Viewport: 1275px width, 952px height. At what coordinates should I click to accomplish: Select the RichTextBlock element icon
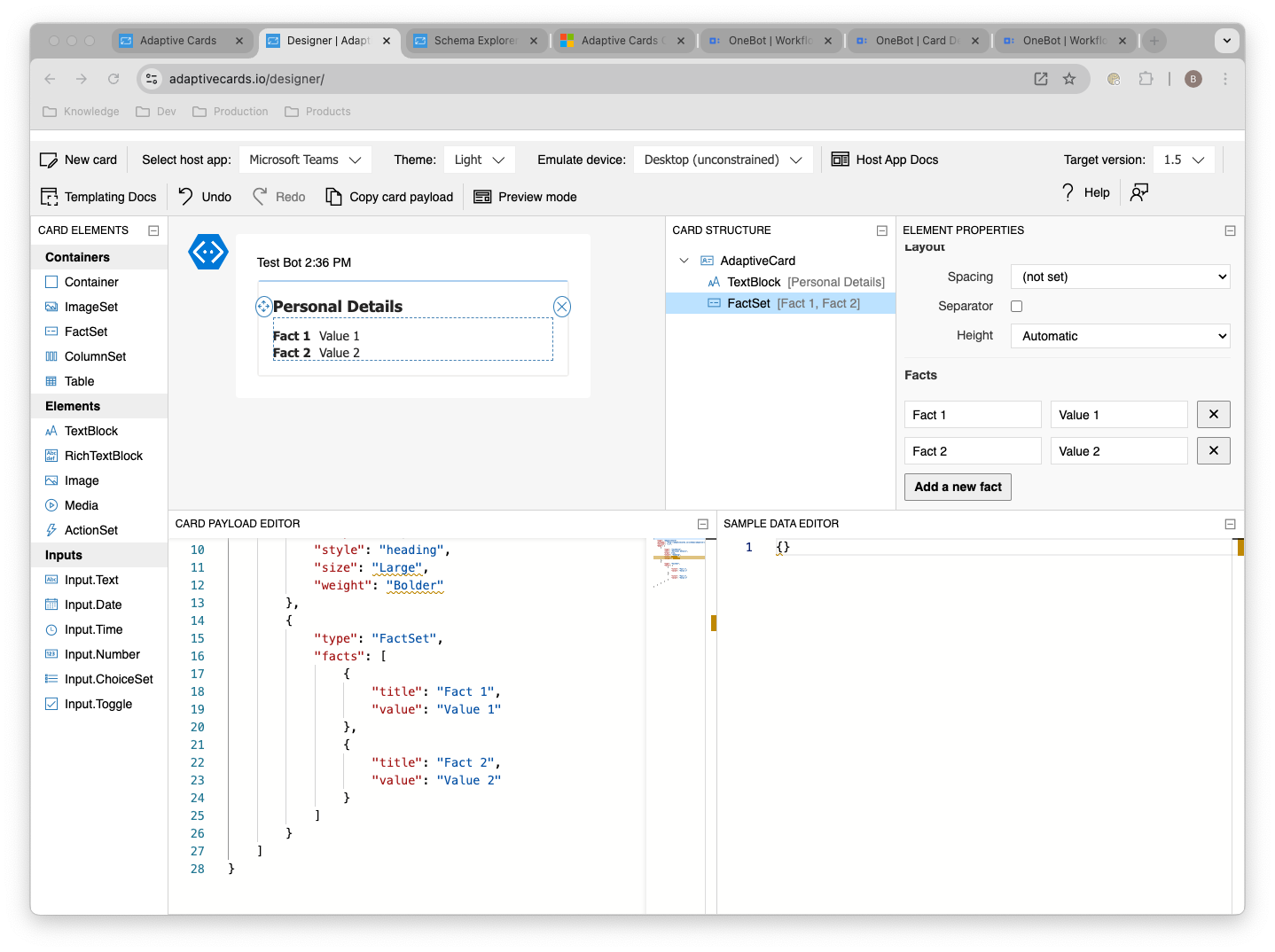[x=51, y=456]
